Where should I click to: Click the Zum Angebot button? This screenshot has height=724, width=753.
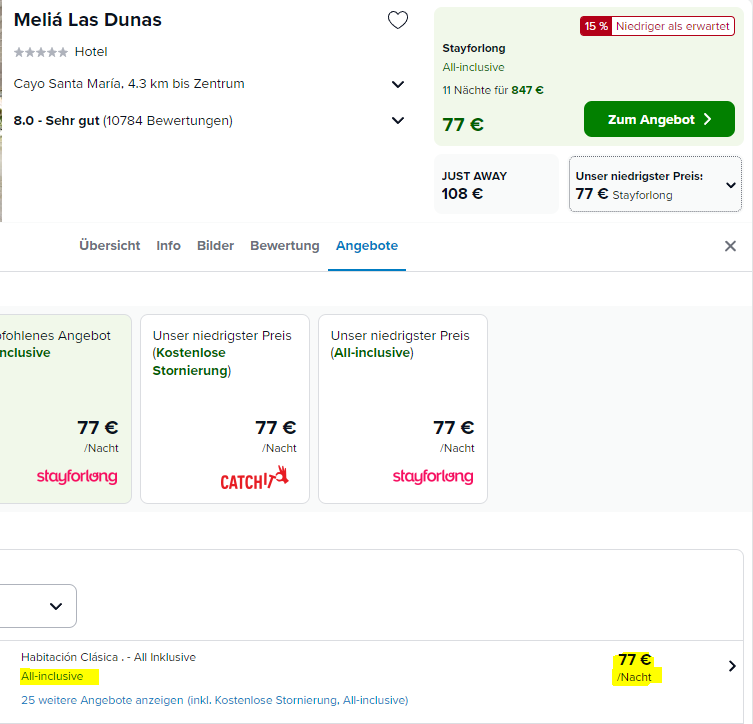pyautogui.click(x=659, y=119)
